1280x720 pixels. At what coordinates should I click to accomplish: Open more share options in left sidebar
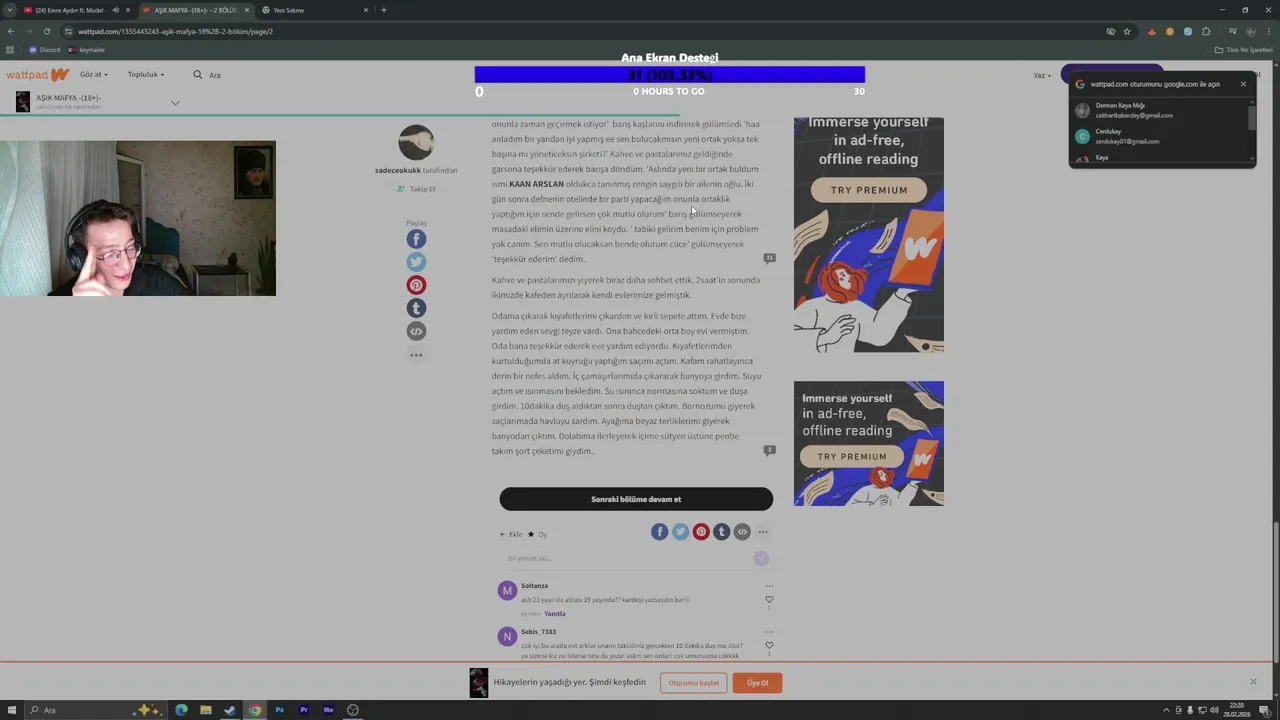416,355
